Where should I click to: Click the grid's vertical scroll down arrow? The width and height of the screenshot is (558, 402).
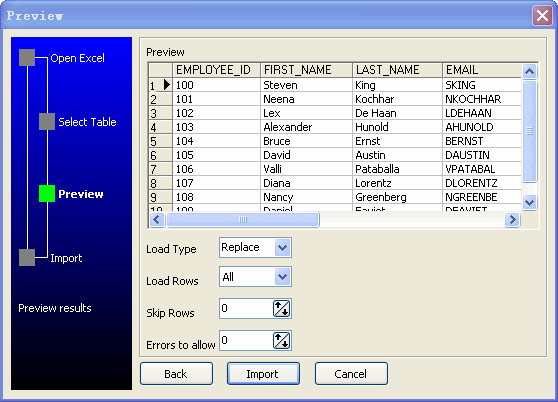click(x=530, y=203)
